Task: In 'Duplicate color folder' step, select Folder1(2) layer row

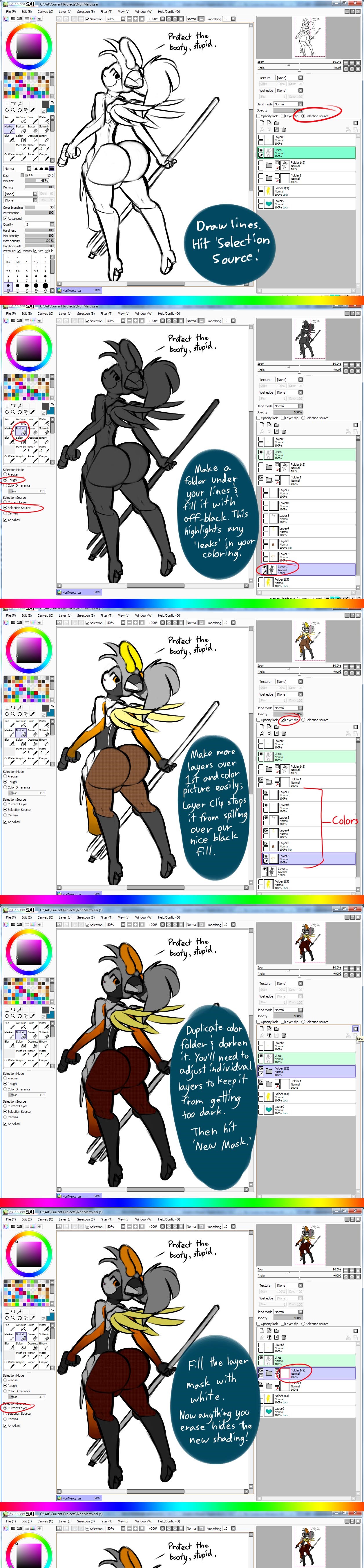Action: pyautogui.click(x=306, y=1071)
